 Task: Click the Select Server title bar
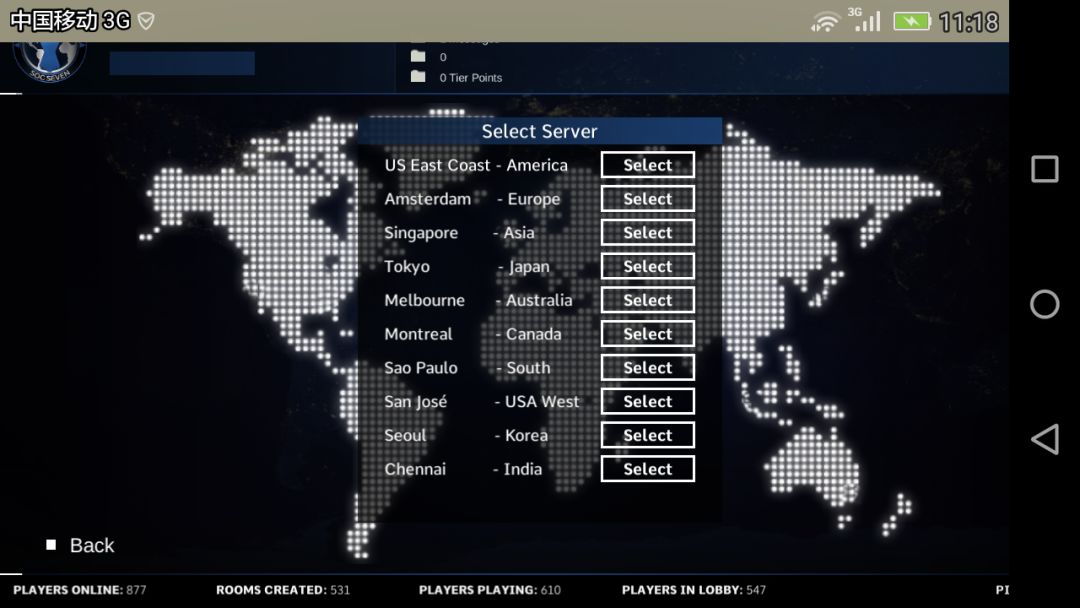tap(539, 131)
